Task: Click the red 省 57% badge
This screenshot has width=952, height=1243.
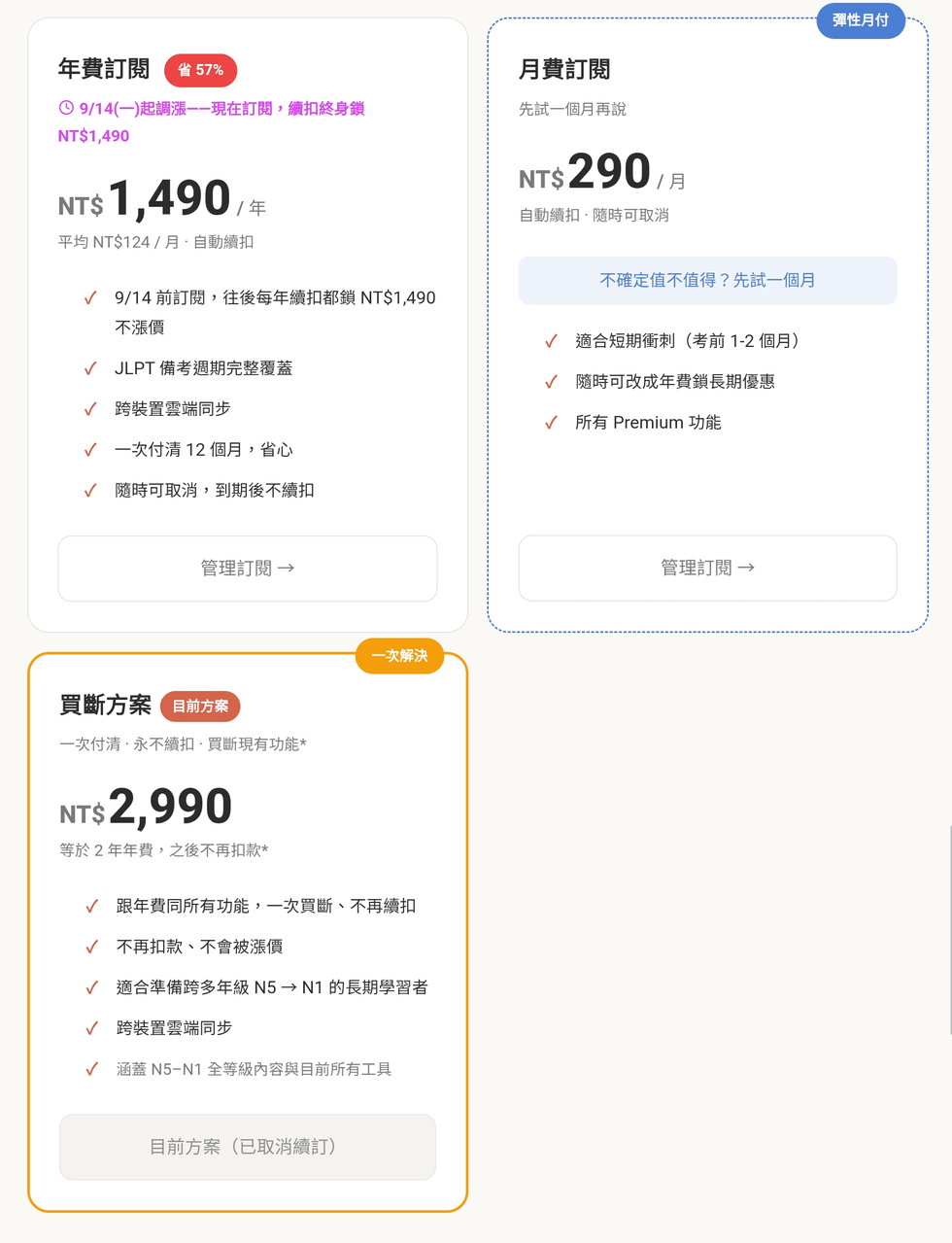Action: pyautogui.click(x=200, y=70)
